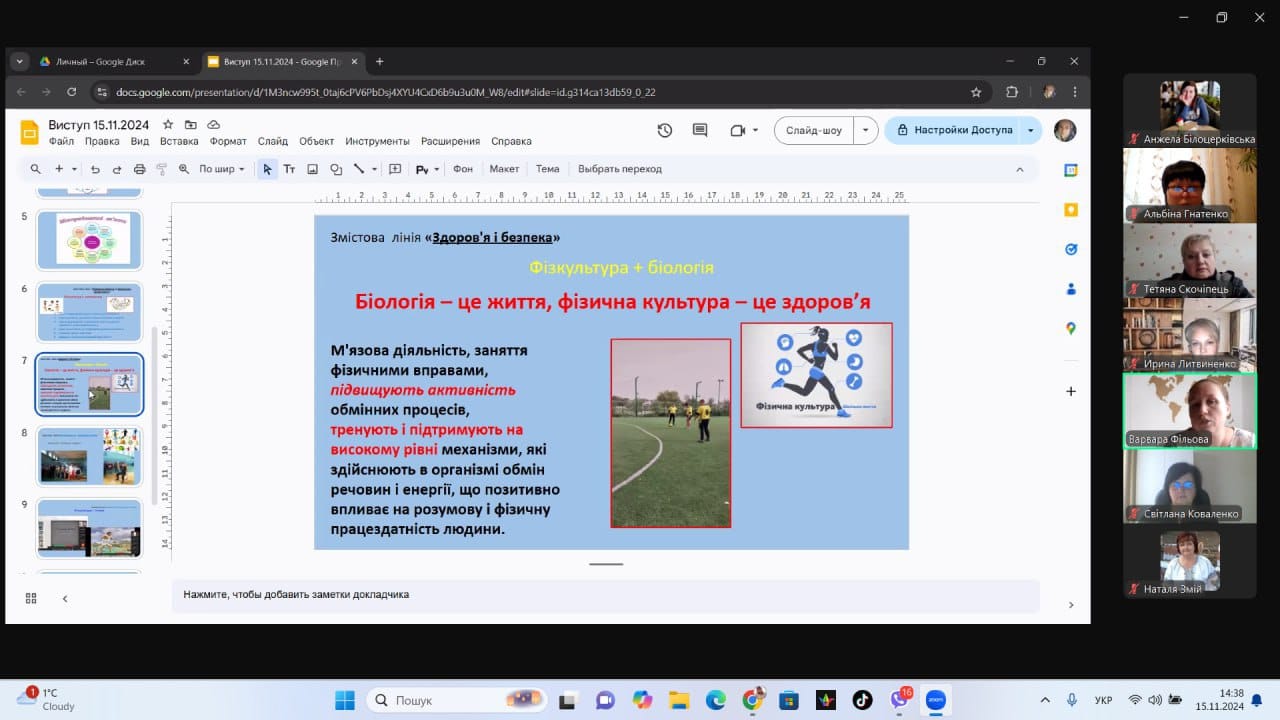Open the Правка menu
The width and height of the screenshot is (1280, 720).
[102, 141]
